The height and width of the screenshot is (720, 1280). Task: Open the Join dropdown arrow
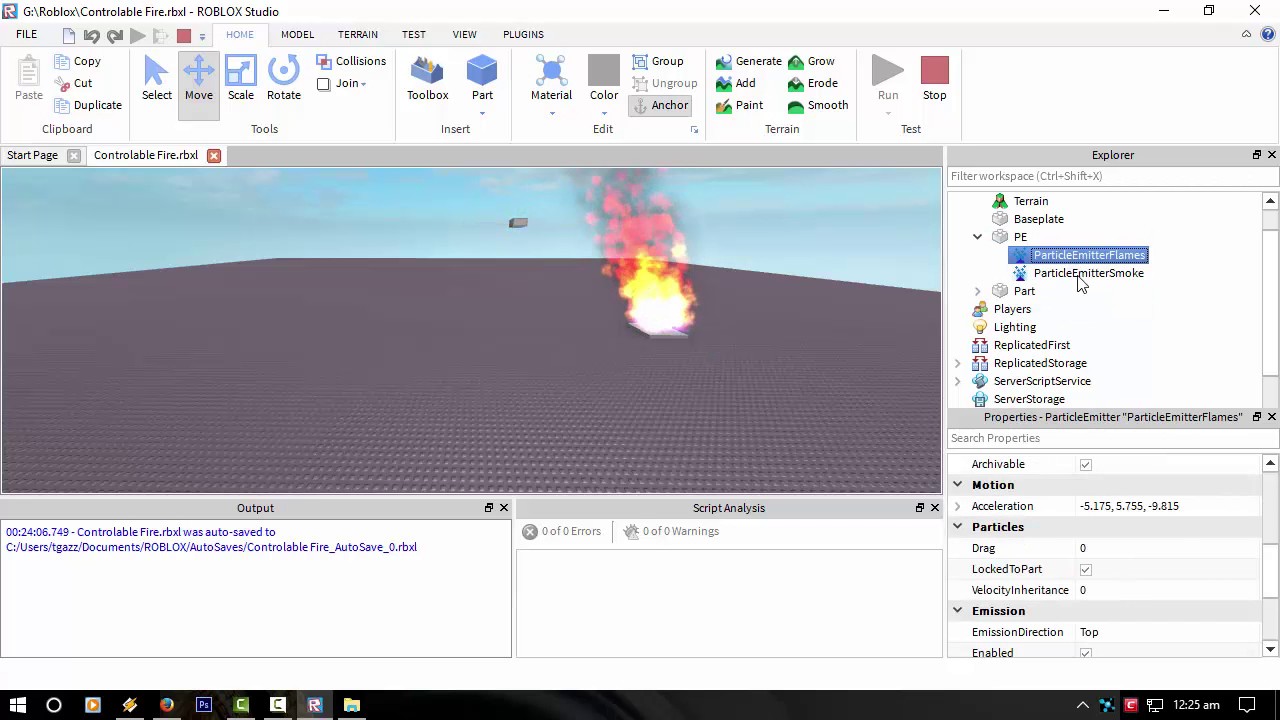pos(363,84)
